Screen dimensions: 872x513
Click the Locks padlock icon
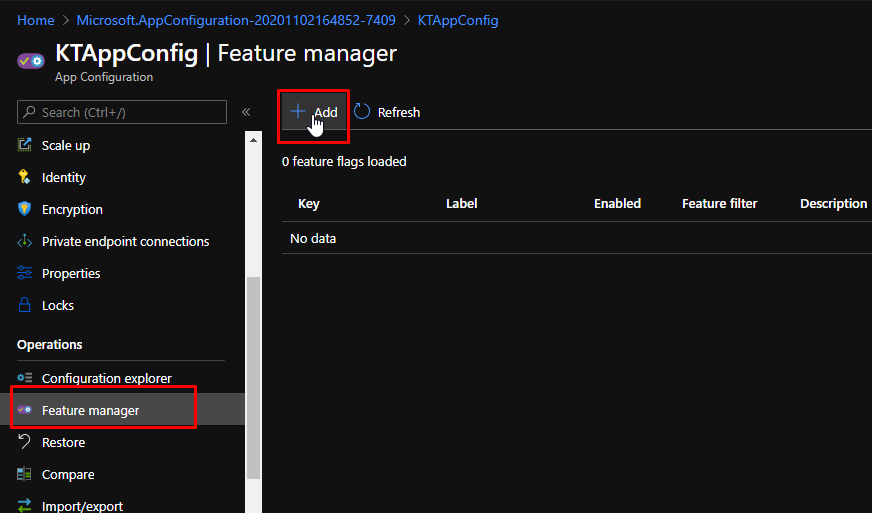pos(24,305)
